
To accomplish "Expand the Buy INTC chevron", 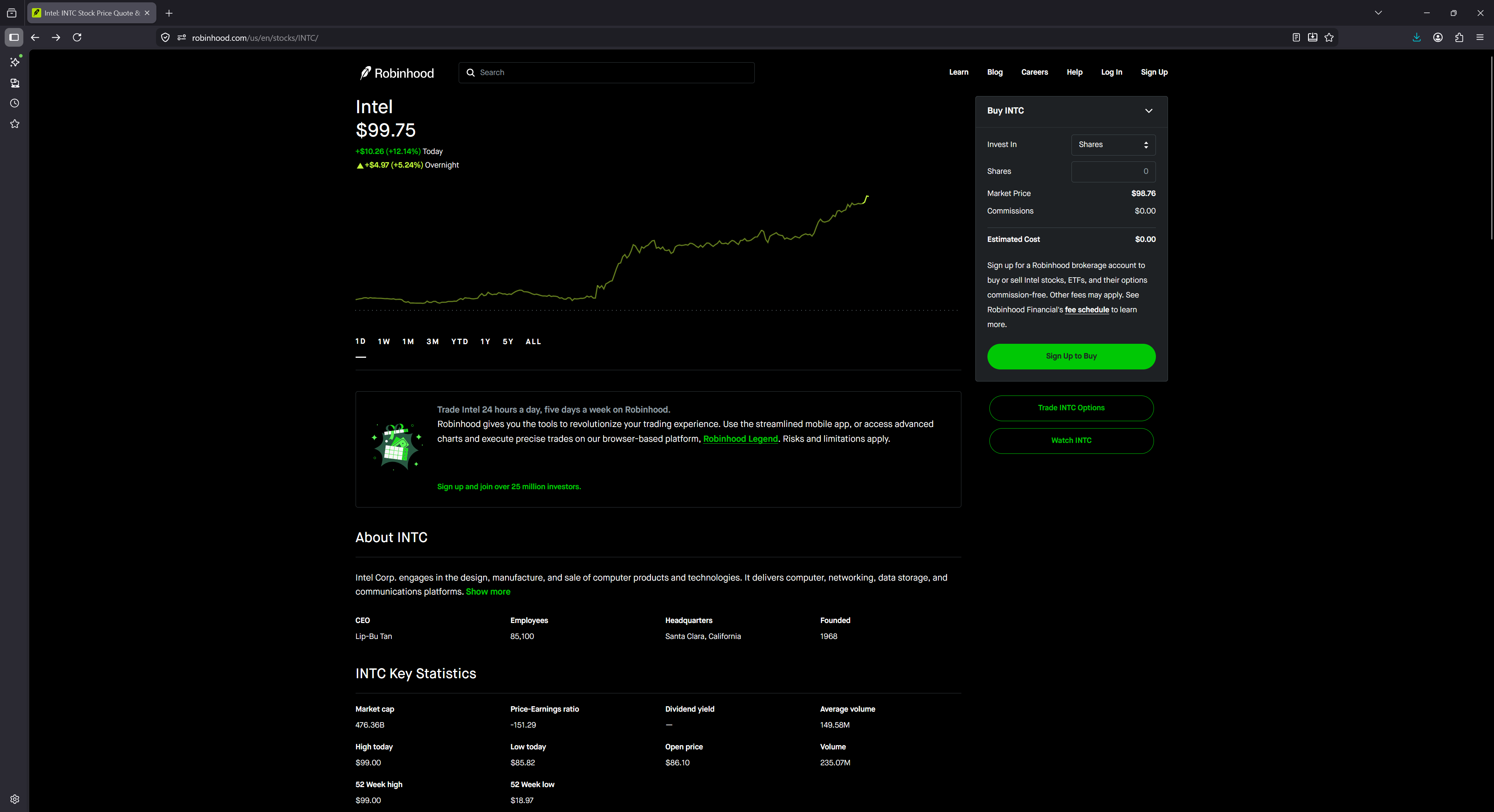I will pos(1149,111).
